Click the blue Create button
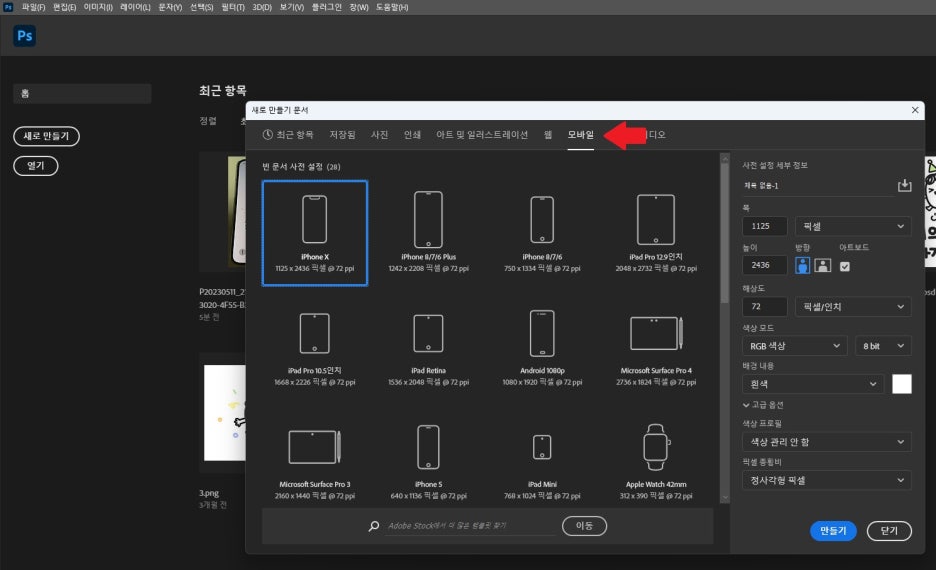936x570 pixels. click(833, 531)
